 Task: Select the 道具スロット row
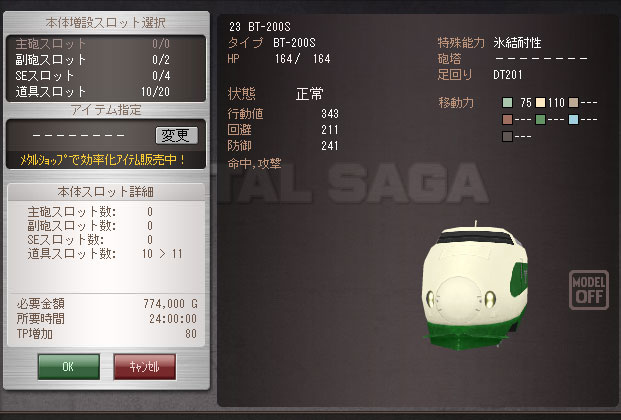(x=106, y=92)
